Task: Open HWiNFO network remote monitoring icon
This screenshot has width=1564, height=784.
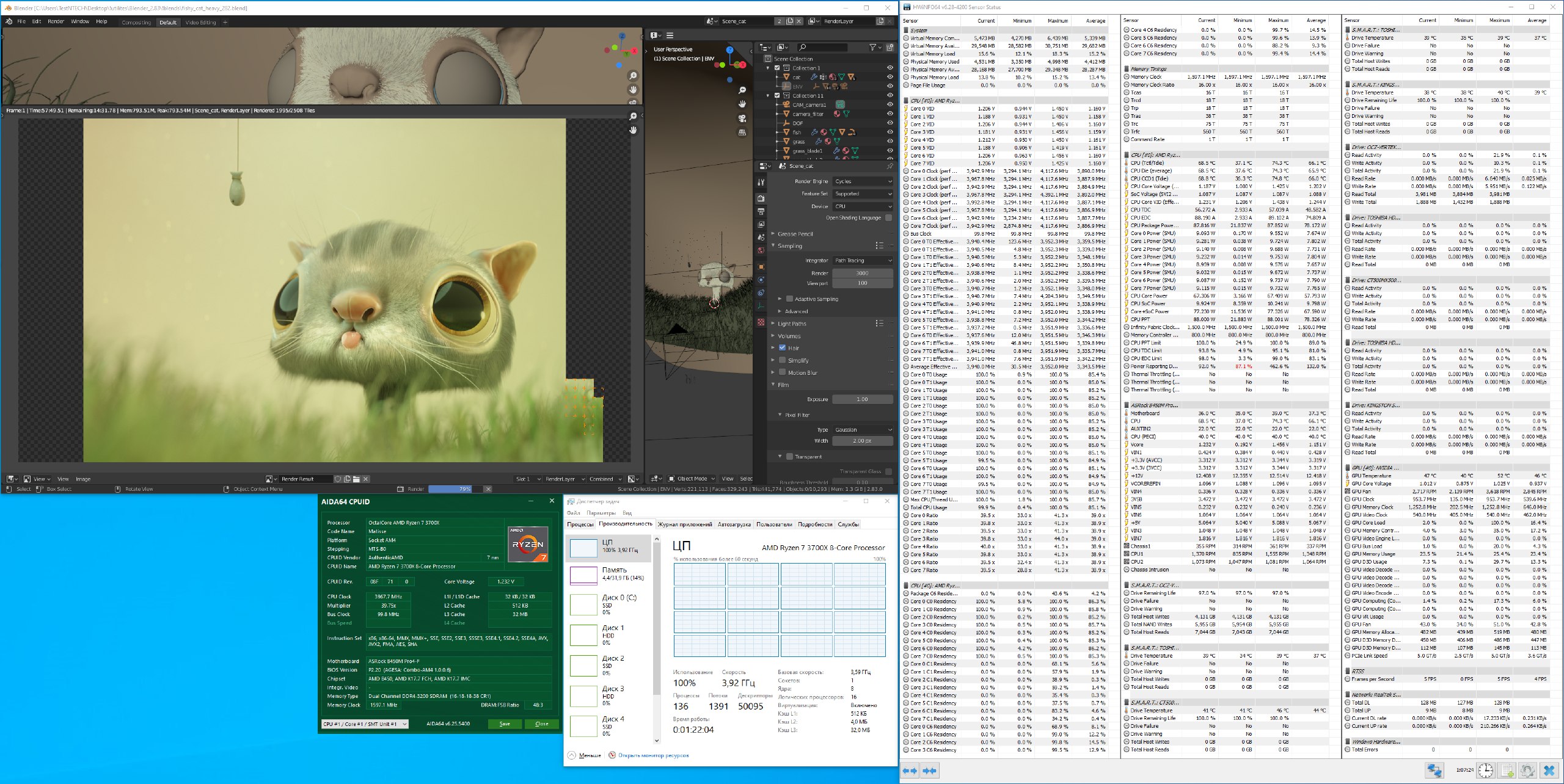Action: pos(1434,771)
